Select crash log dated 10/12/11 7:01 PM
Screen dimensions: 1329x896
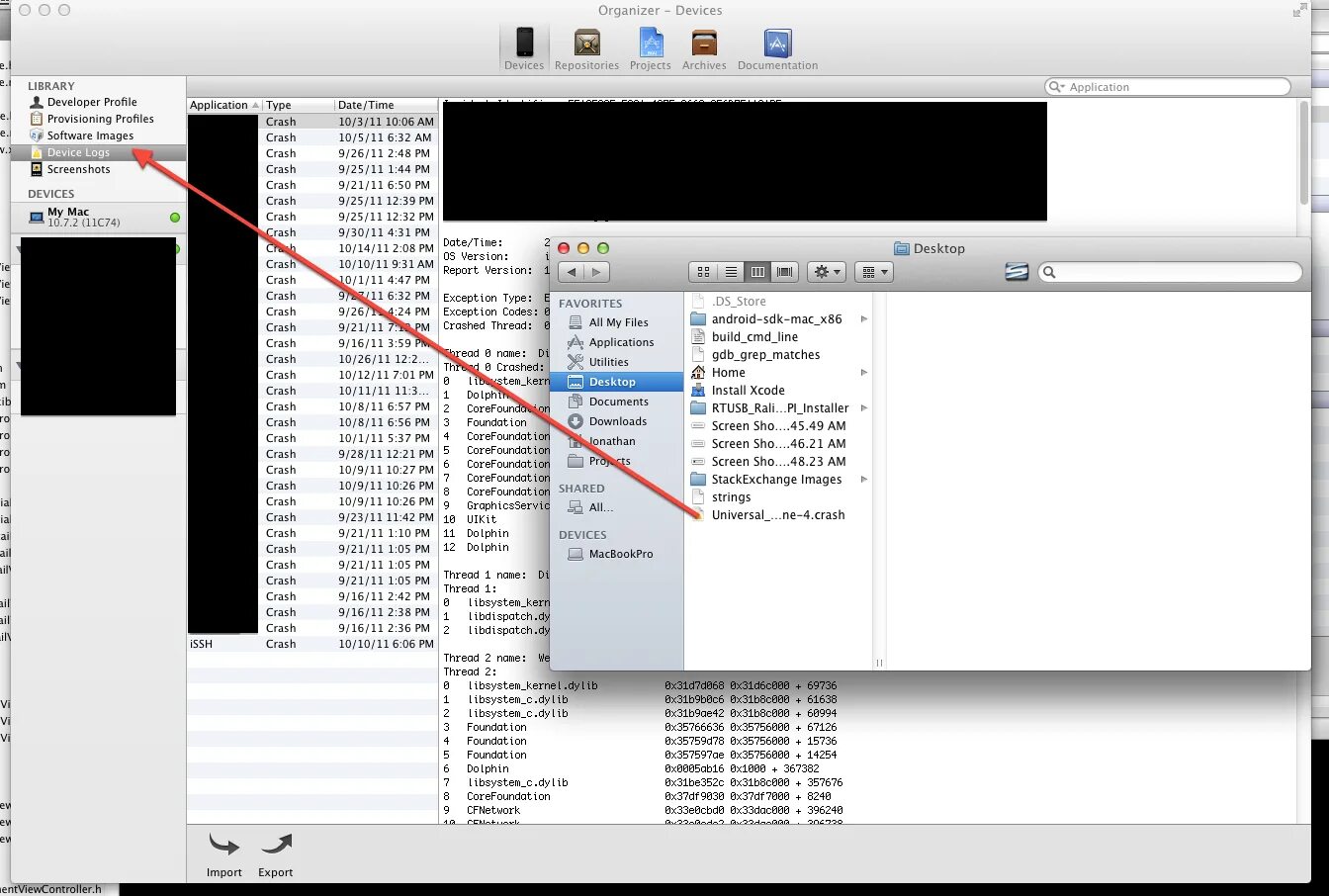pyautogui.click(x=312, y=375)
